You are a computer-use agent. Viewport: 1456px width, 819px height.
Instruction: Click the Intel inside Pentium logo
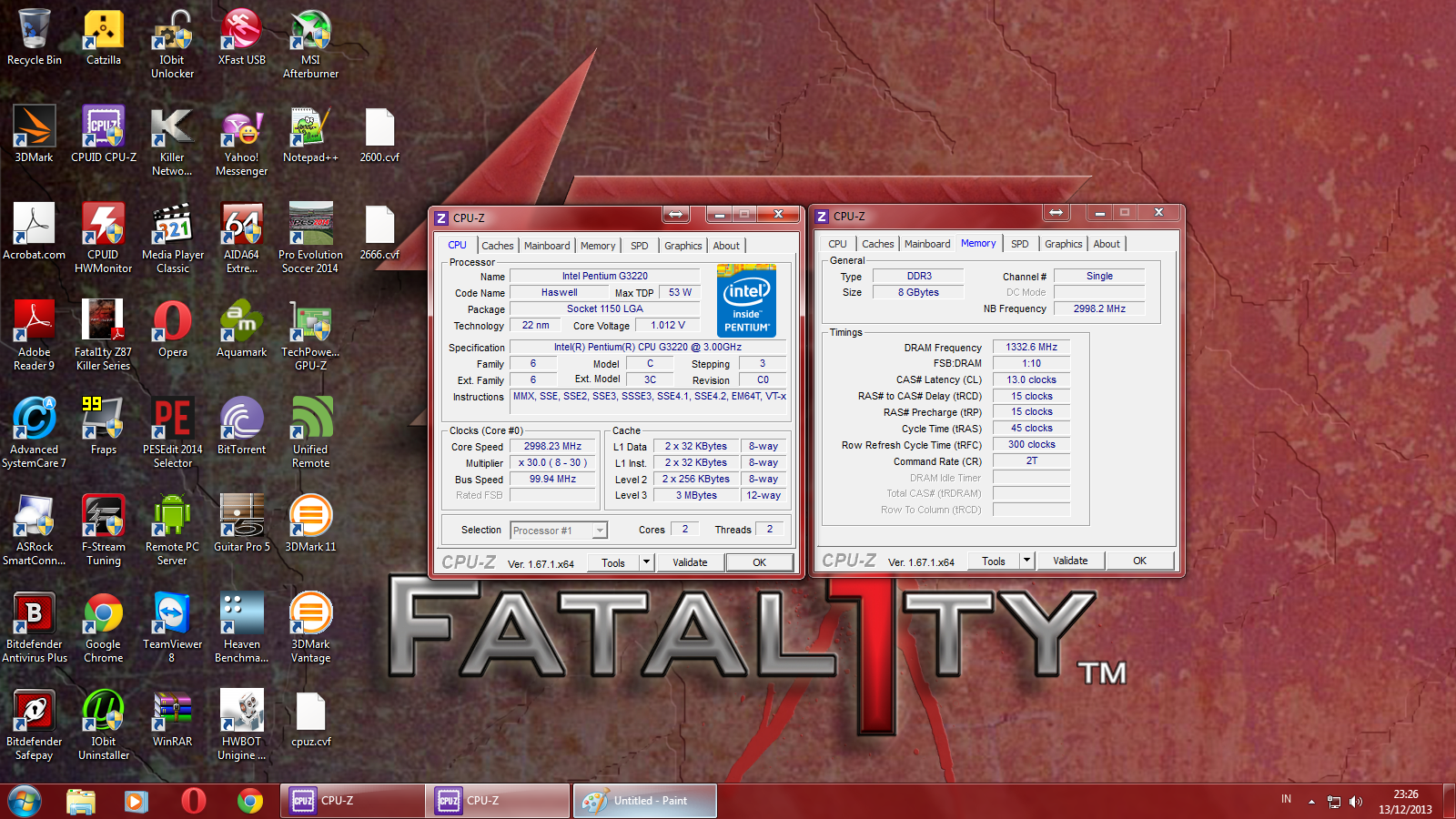tap(746, 301)
